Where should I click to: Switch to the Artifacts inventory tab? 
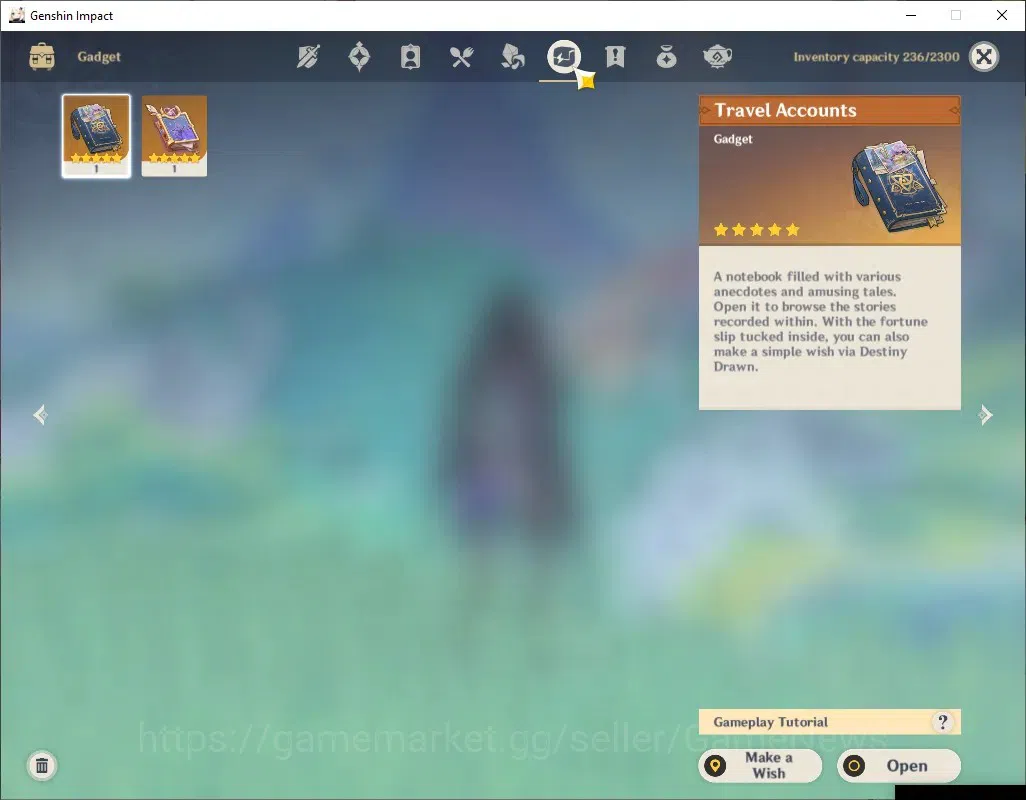click(x=359, y=57)
